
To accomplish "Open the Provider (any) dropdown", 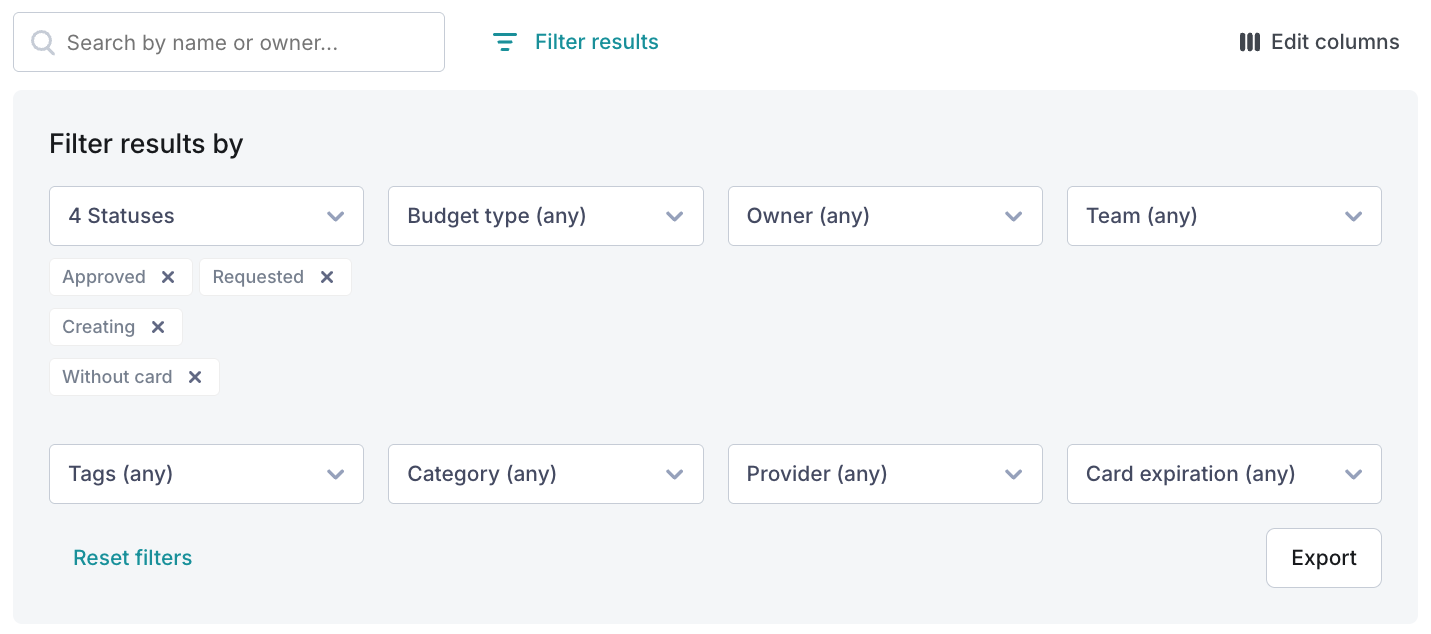I will click(x=885, y=474).
